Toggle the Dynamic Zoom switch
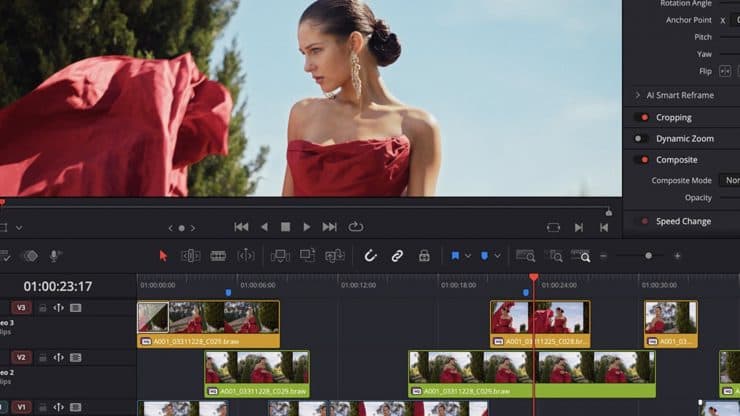The height and width of the screenshot is (416, 740). coord(641,139)
